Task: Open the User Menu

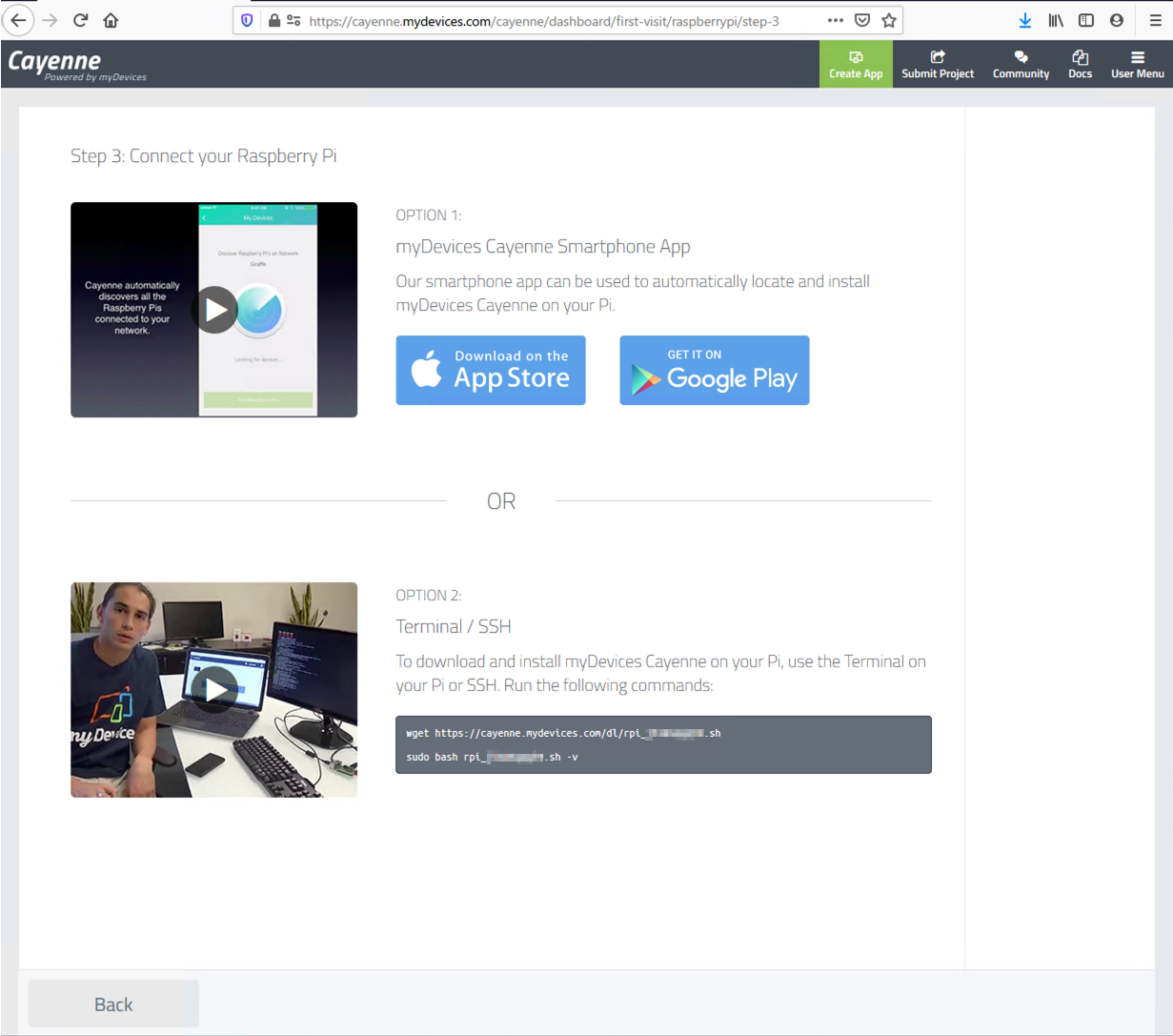Action: (1137, 64)
